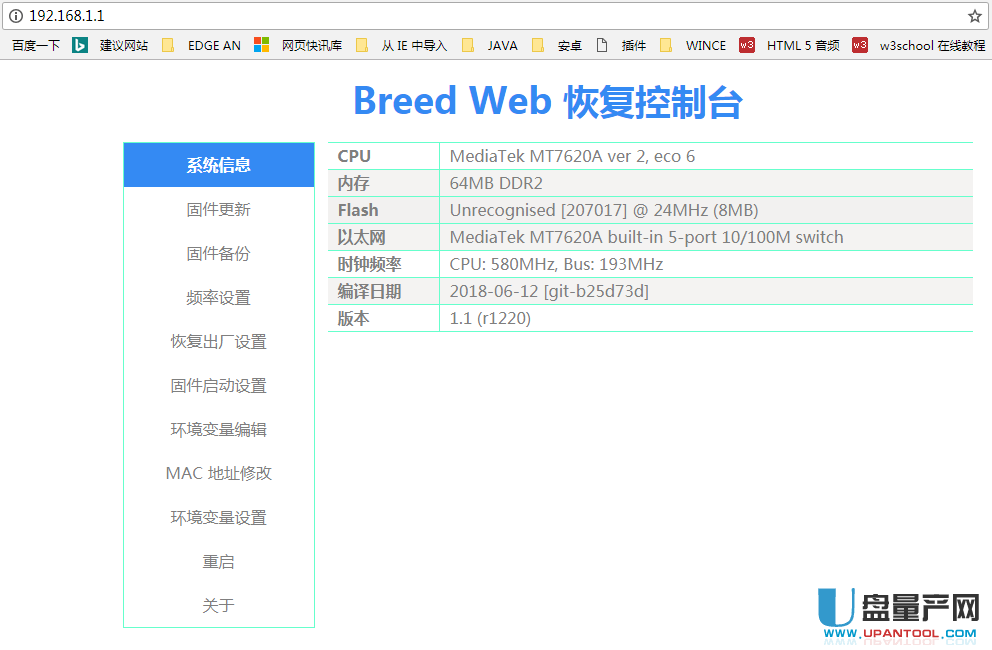Open the HTML 5 音频 bookmark
The image size is (992, 650).
pos(790,45)
